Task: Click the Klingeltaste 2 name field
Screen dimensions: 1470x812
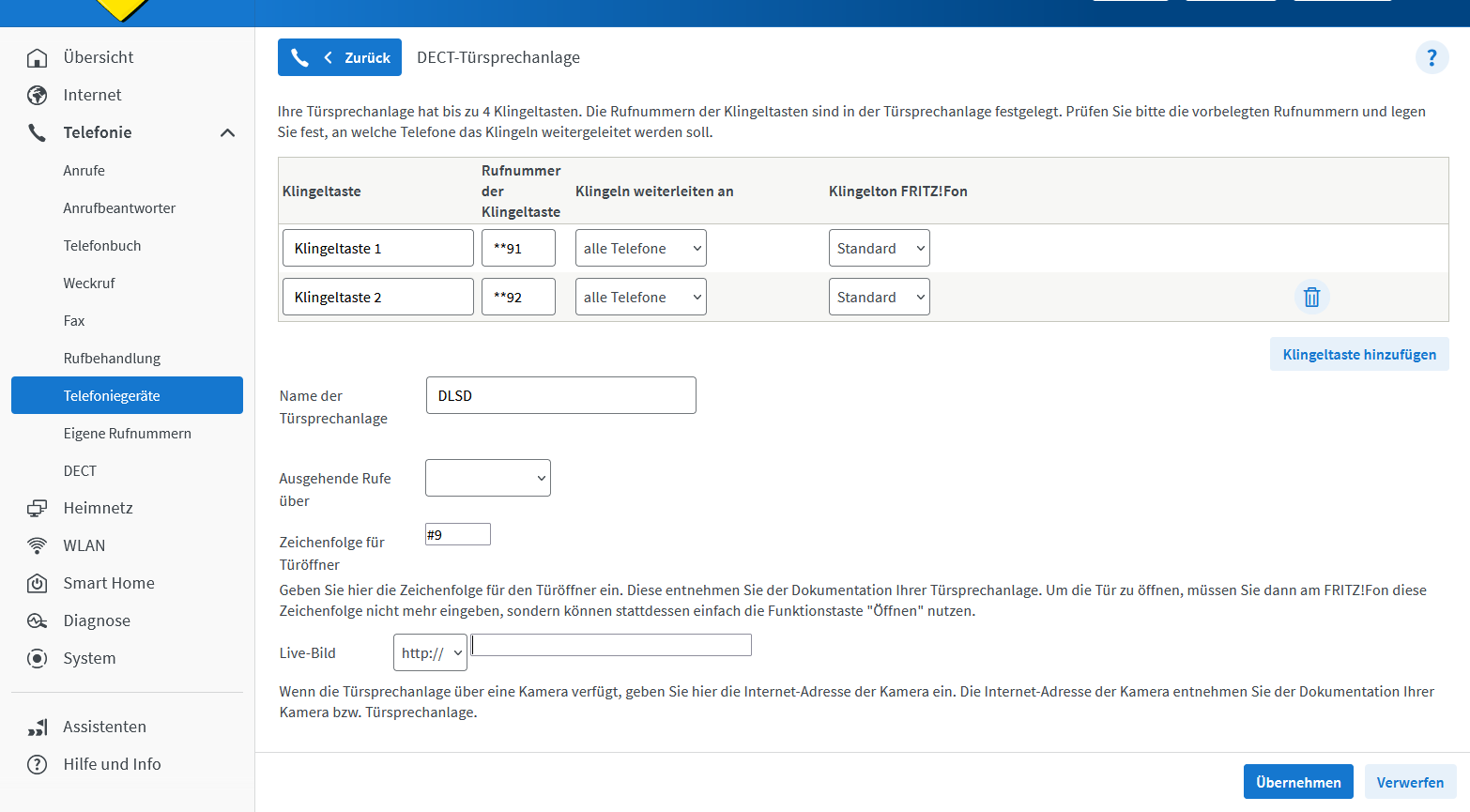Action: [x=378, y=298]
